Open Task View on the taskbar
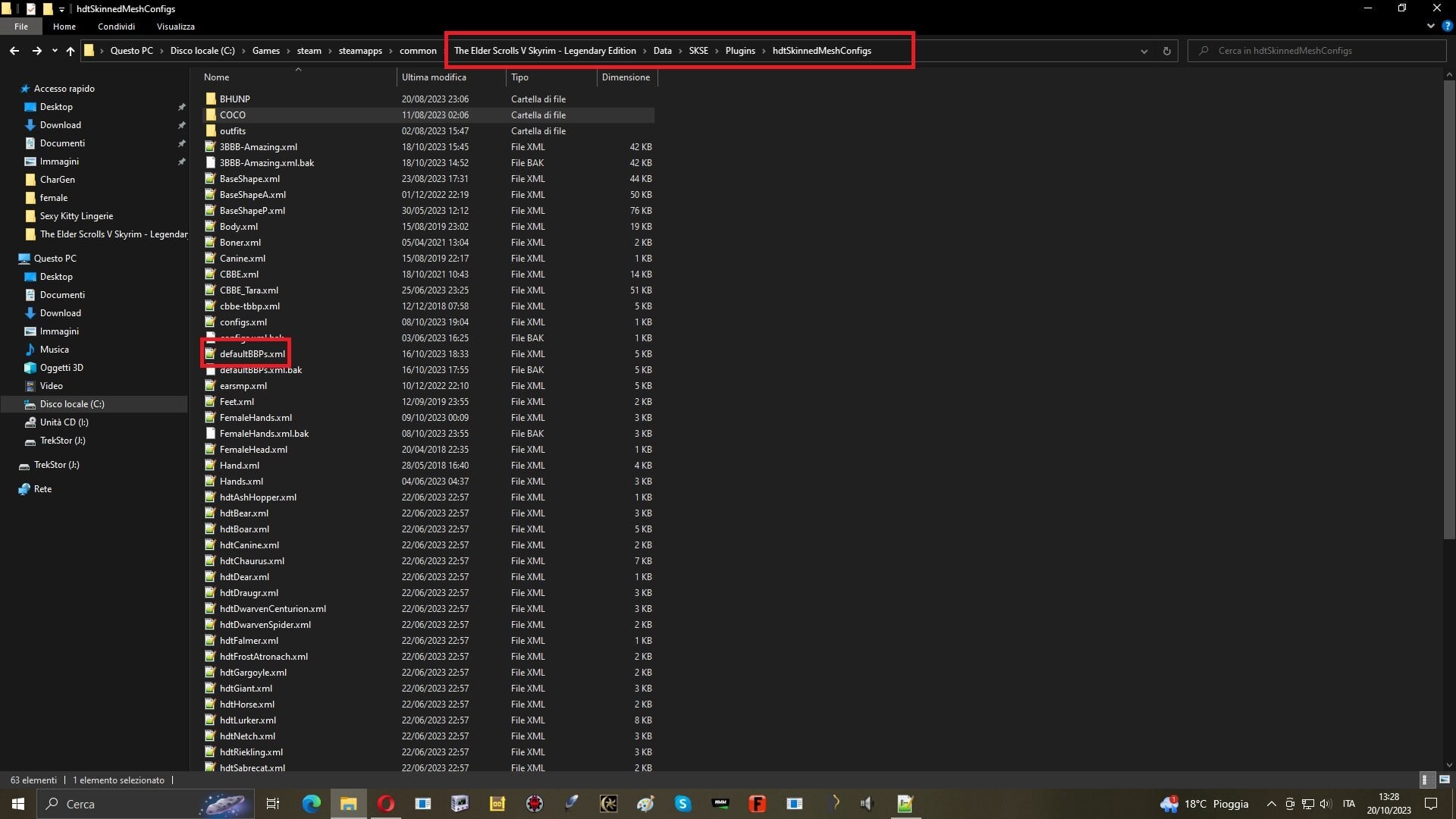Viewport: 1456px width, 819px height. (x=273, y=804)
